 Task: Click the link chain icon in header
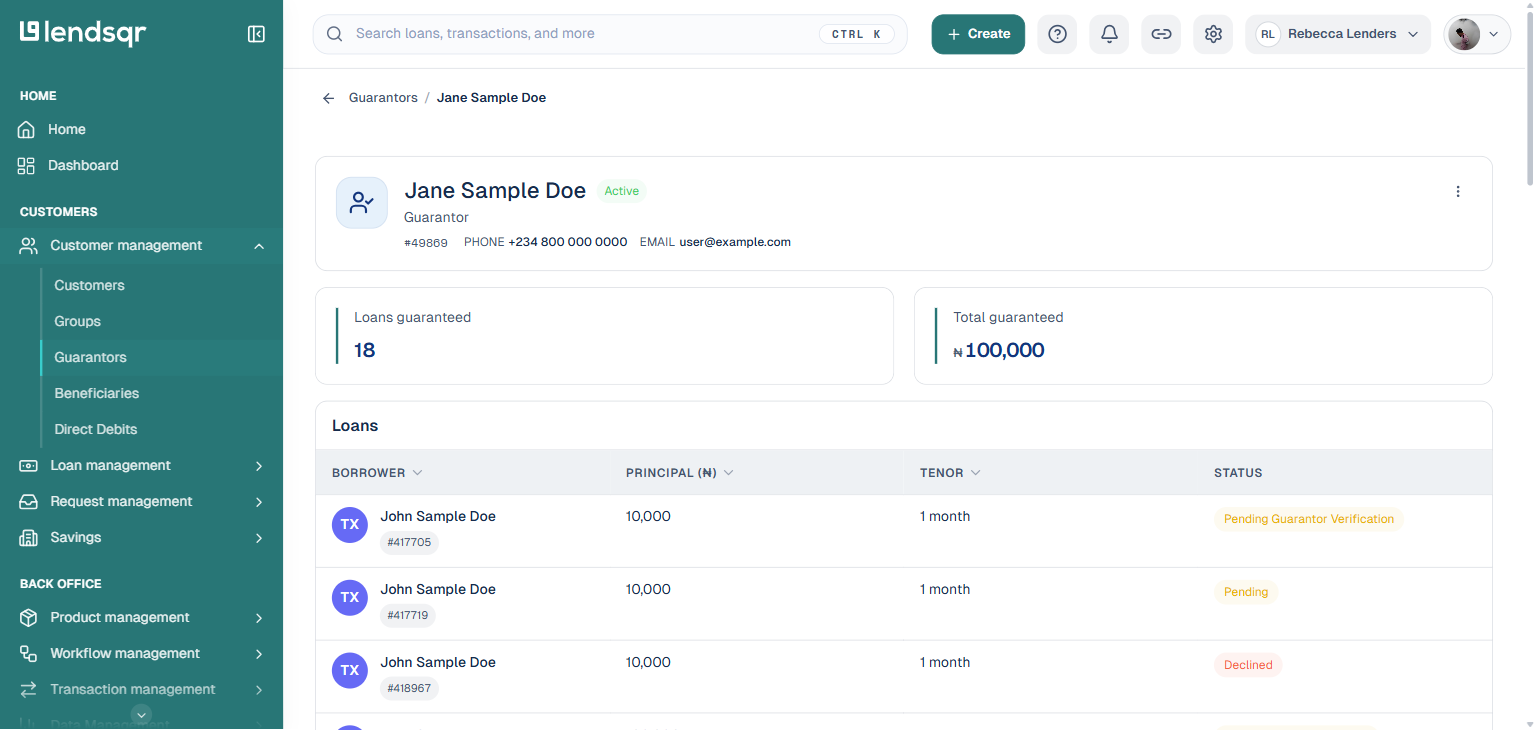(x=1161, y=34)
